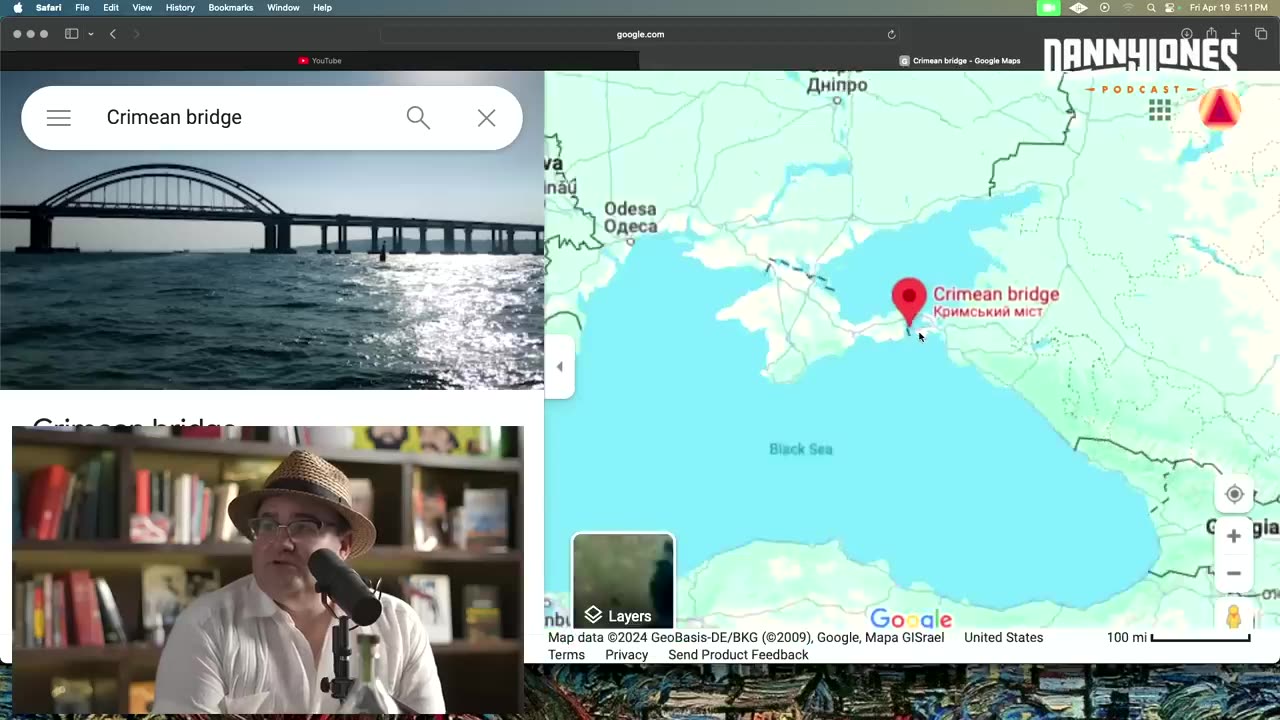Screen dimensions: 1280x720
Task: Toggle the Safari sidebar button
Action: [71, 34]
